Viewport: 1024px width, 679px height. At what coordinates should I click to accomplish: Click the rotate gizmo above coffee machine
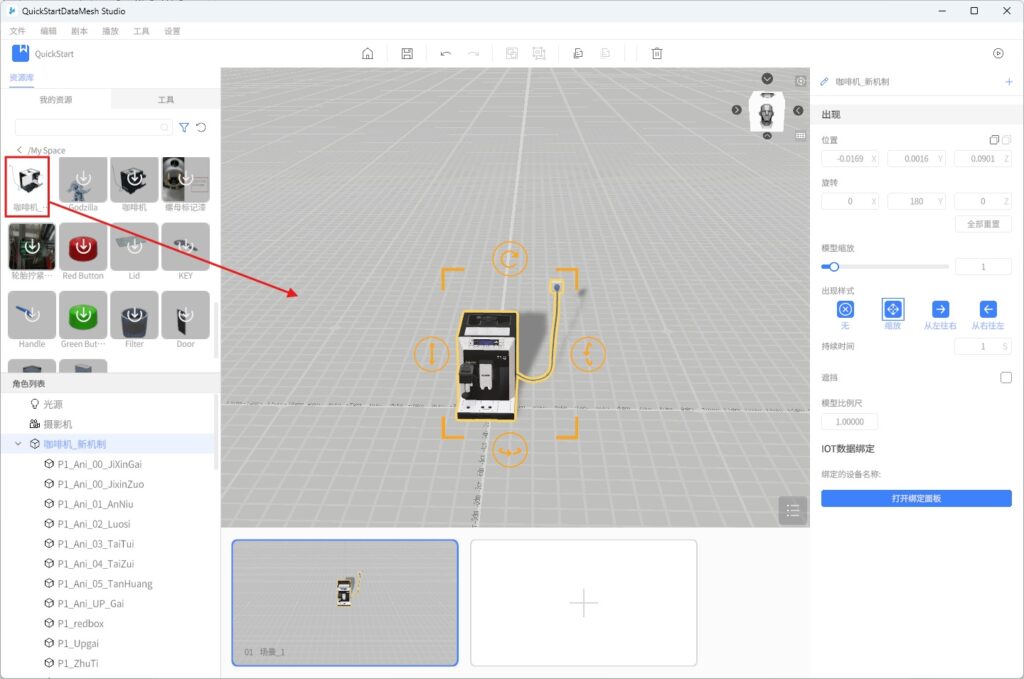click(x=510, y=259)
